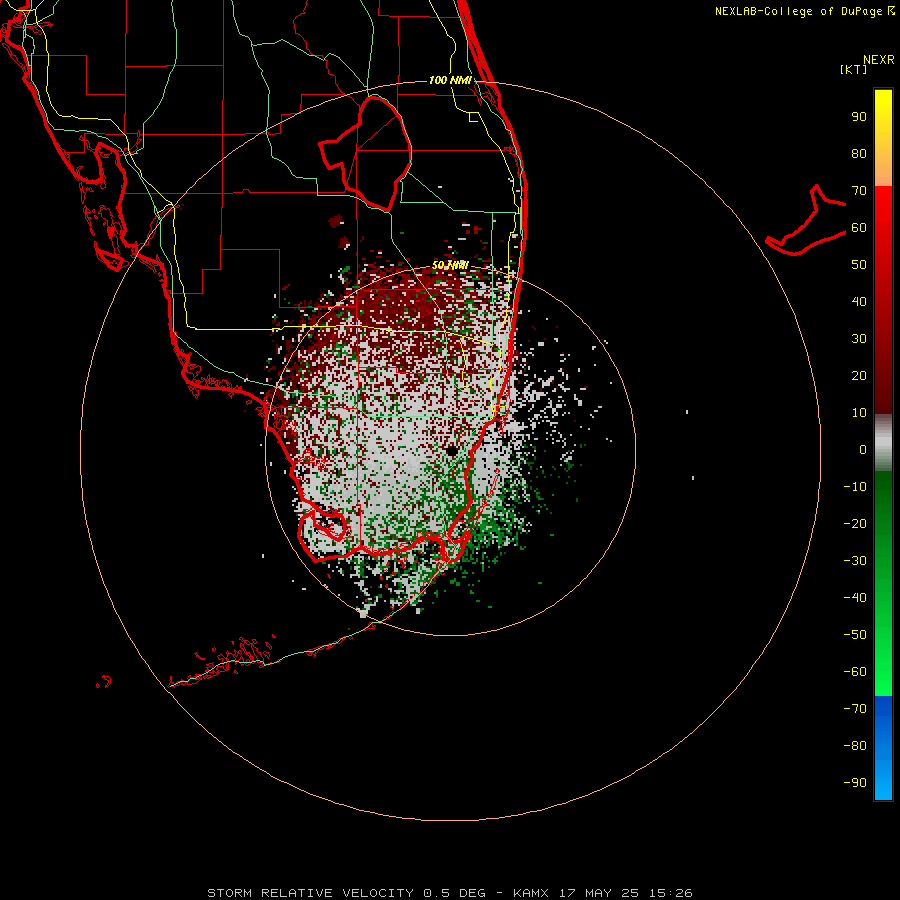This screenshot has height=900, width=900.
Task: Click the -70 value on velocity scale
Action: tap(855, 708)
